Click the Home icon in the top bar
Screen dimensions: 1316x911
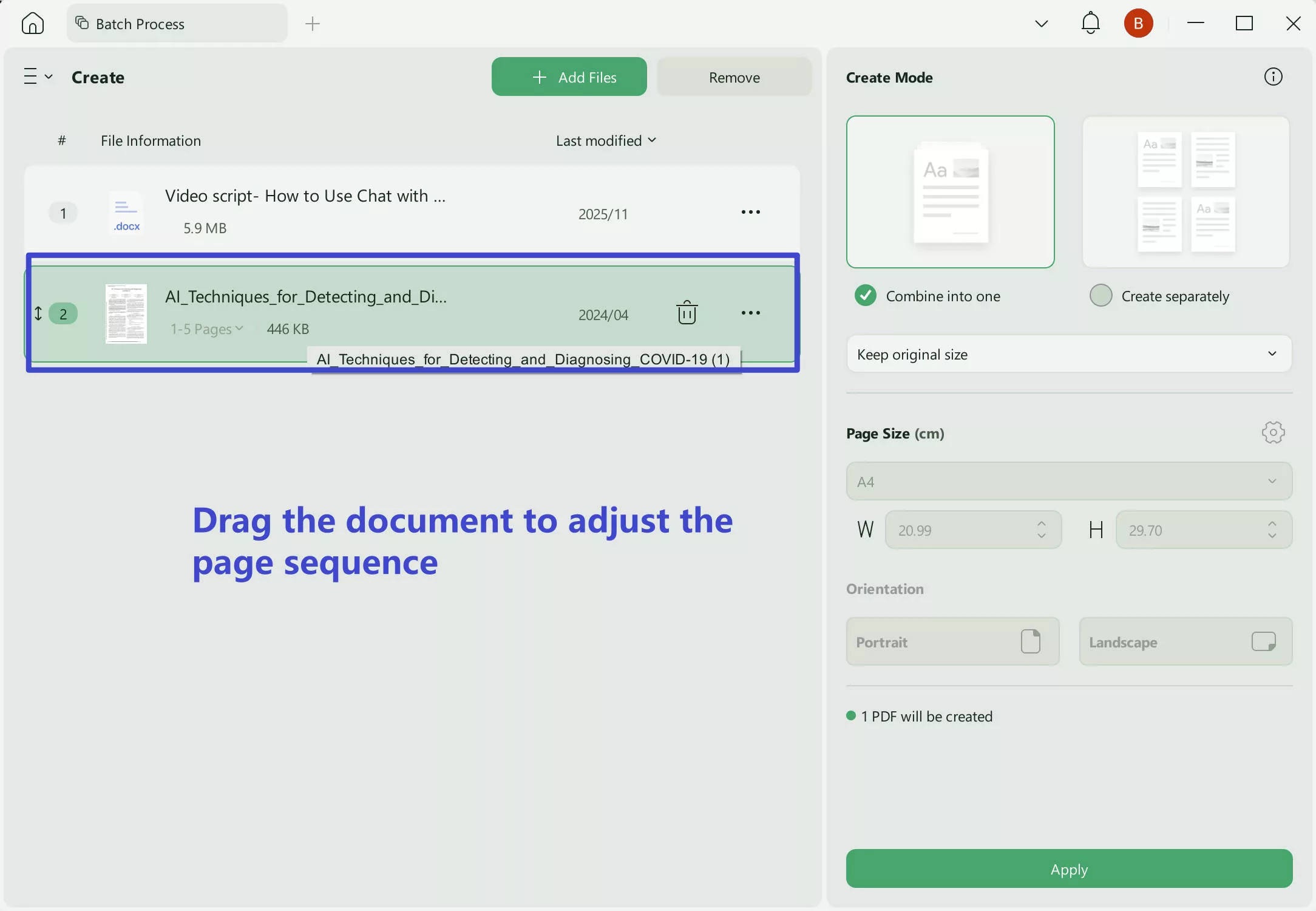tap(33, 23)
